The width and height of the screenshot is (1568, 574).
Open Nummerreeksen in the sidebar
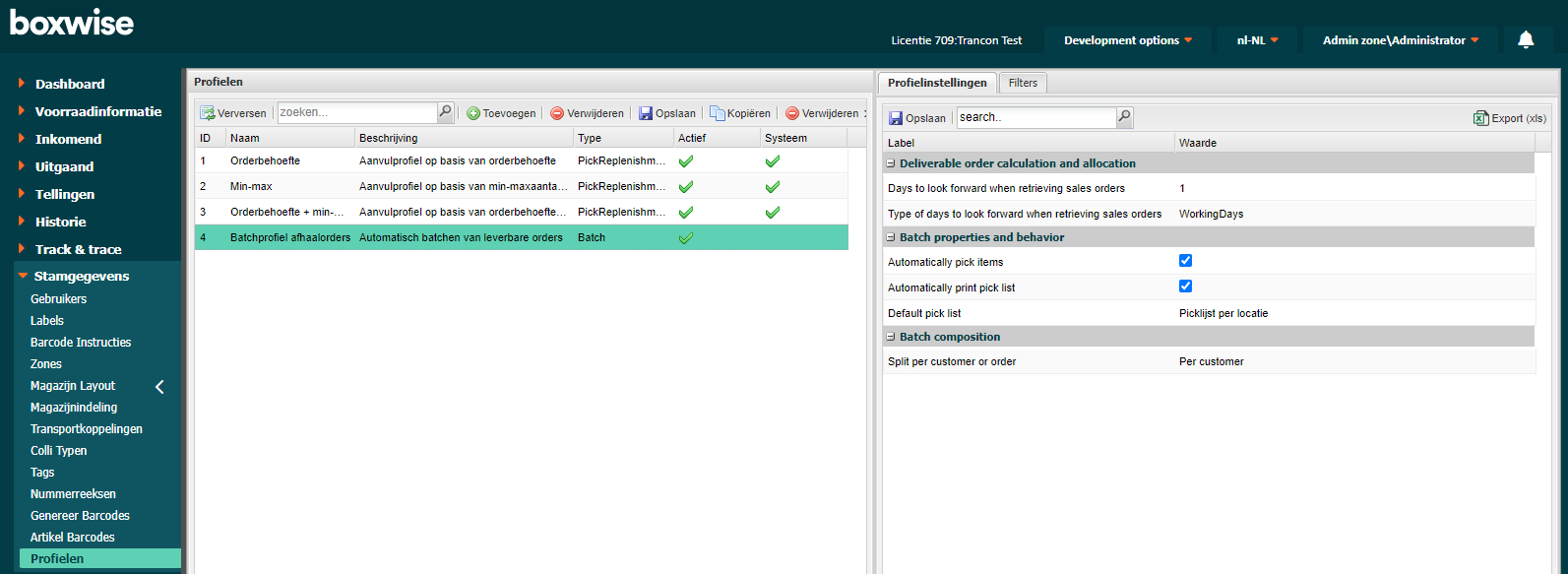point(73,493)
